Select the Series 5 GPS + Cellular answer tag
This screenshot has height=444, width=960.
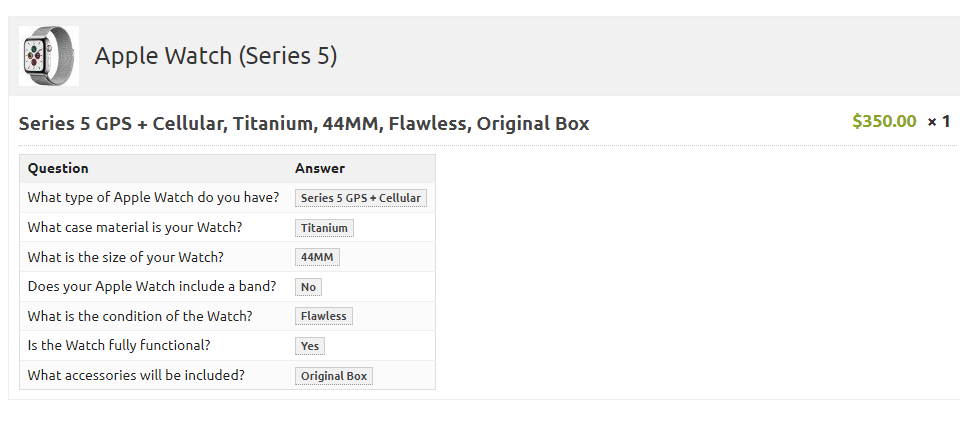[361, 198]
